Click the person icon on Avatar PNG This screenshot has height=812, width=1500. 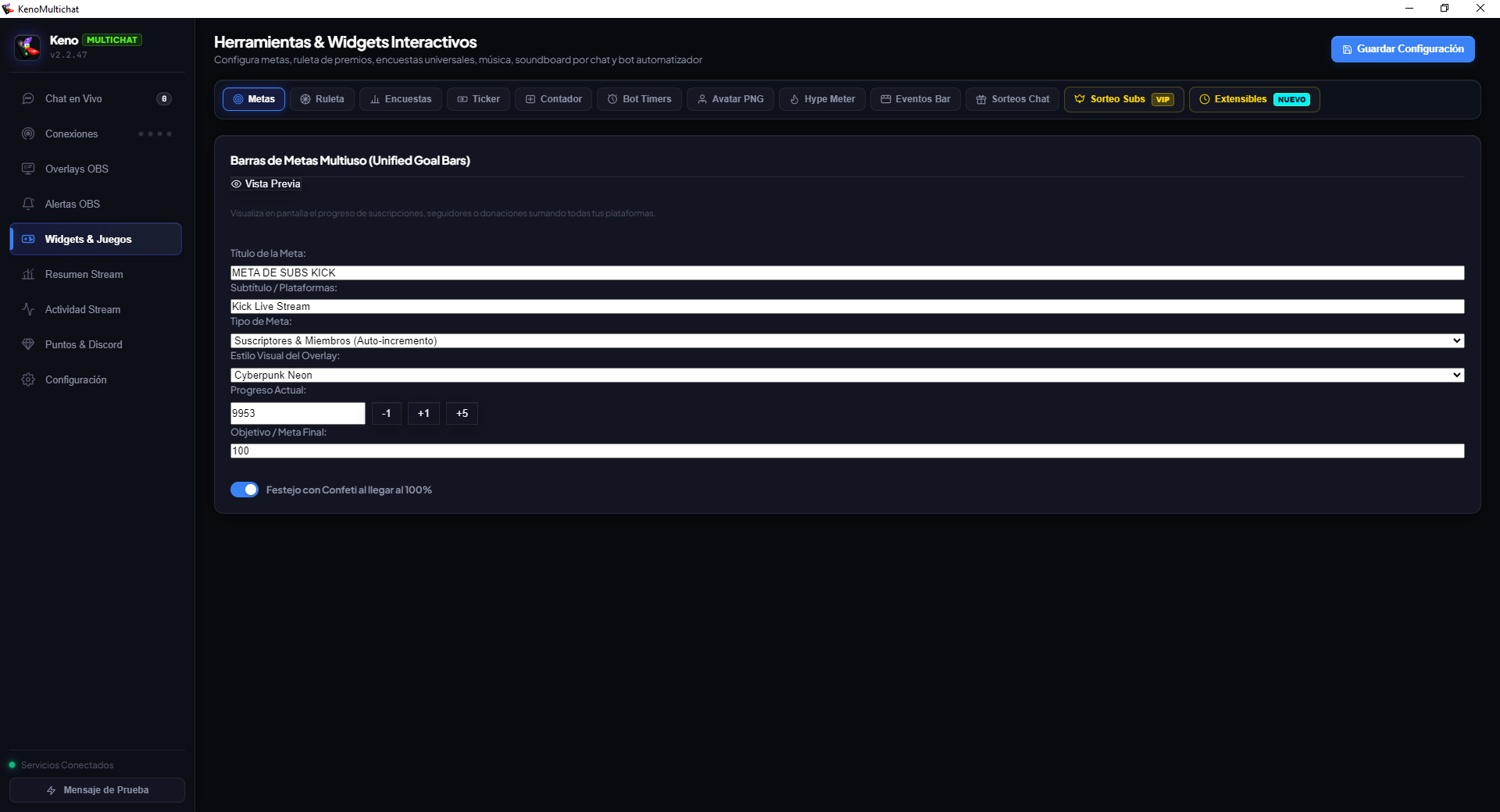coord(702,99)
